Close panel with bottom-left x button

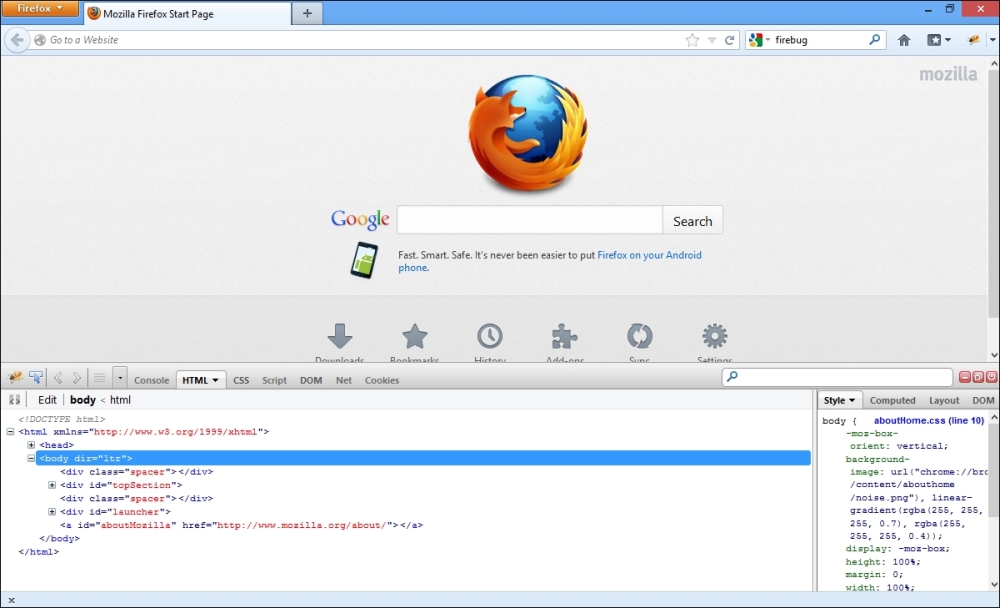11,600
